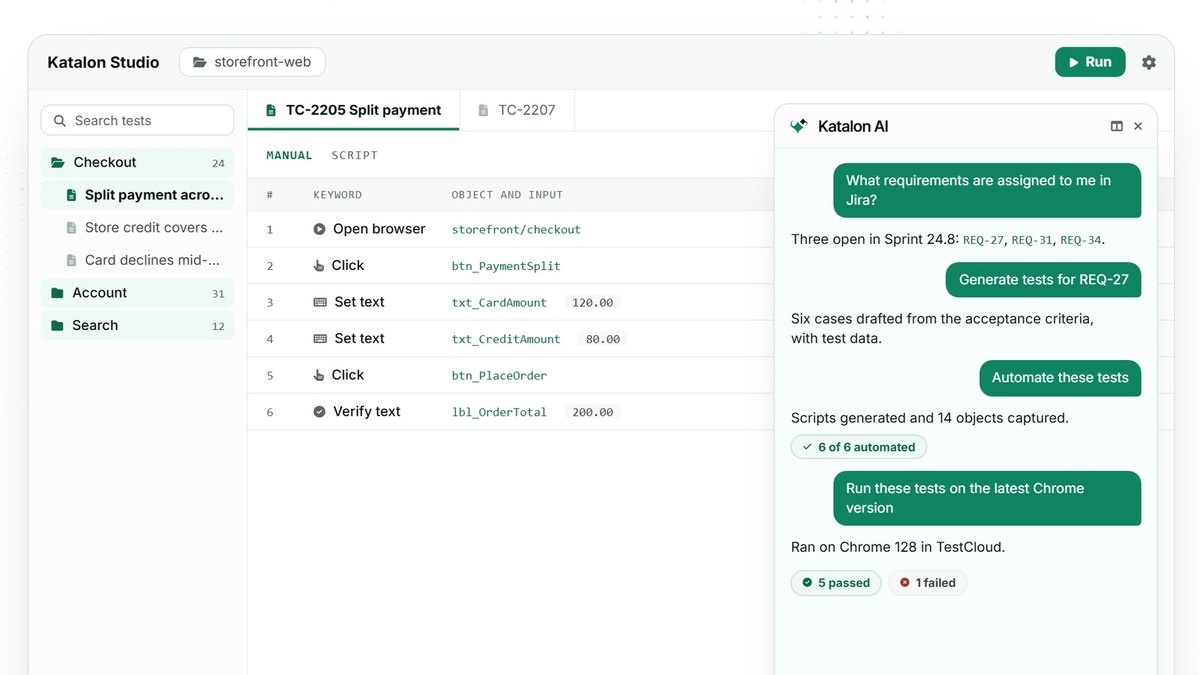Click the checkmark icon beside Verify text
This screenshot has height=675, width=1200.
tap(319, 411)
